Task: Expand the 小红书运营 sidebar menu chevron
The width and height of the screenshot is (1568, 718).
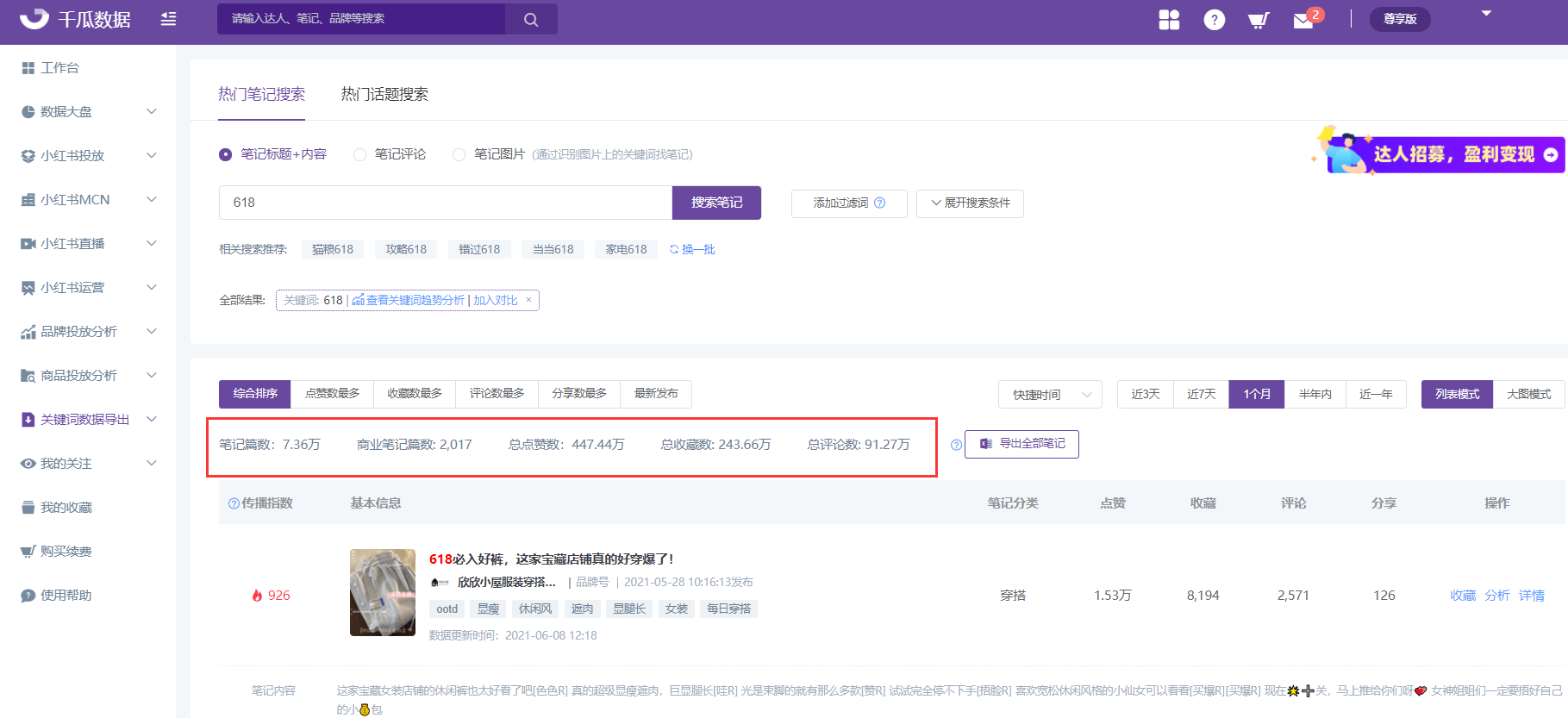Action: pyautogui.click(x=152, y=287)
